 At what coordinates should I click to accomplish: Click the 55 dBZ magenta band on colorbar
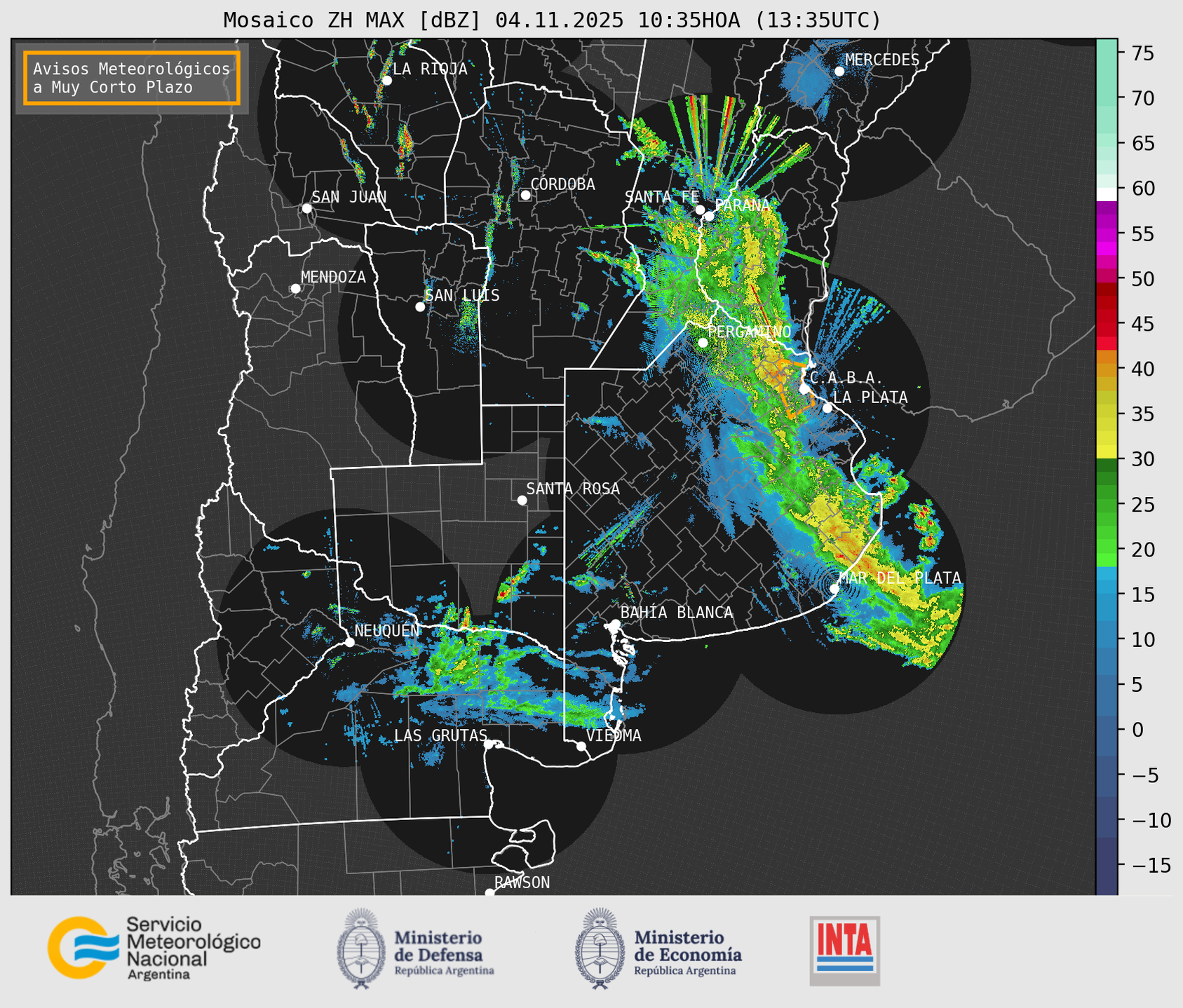click(x=1107, y=233)
